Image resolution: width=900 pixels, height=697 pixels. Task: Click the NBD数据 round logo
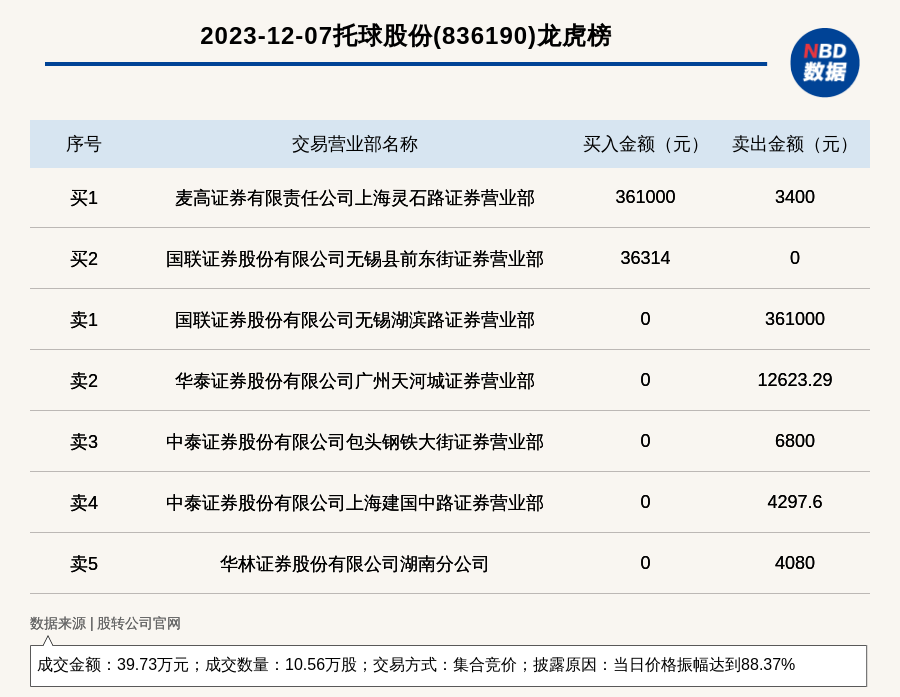pos(824,63)
